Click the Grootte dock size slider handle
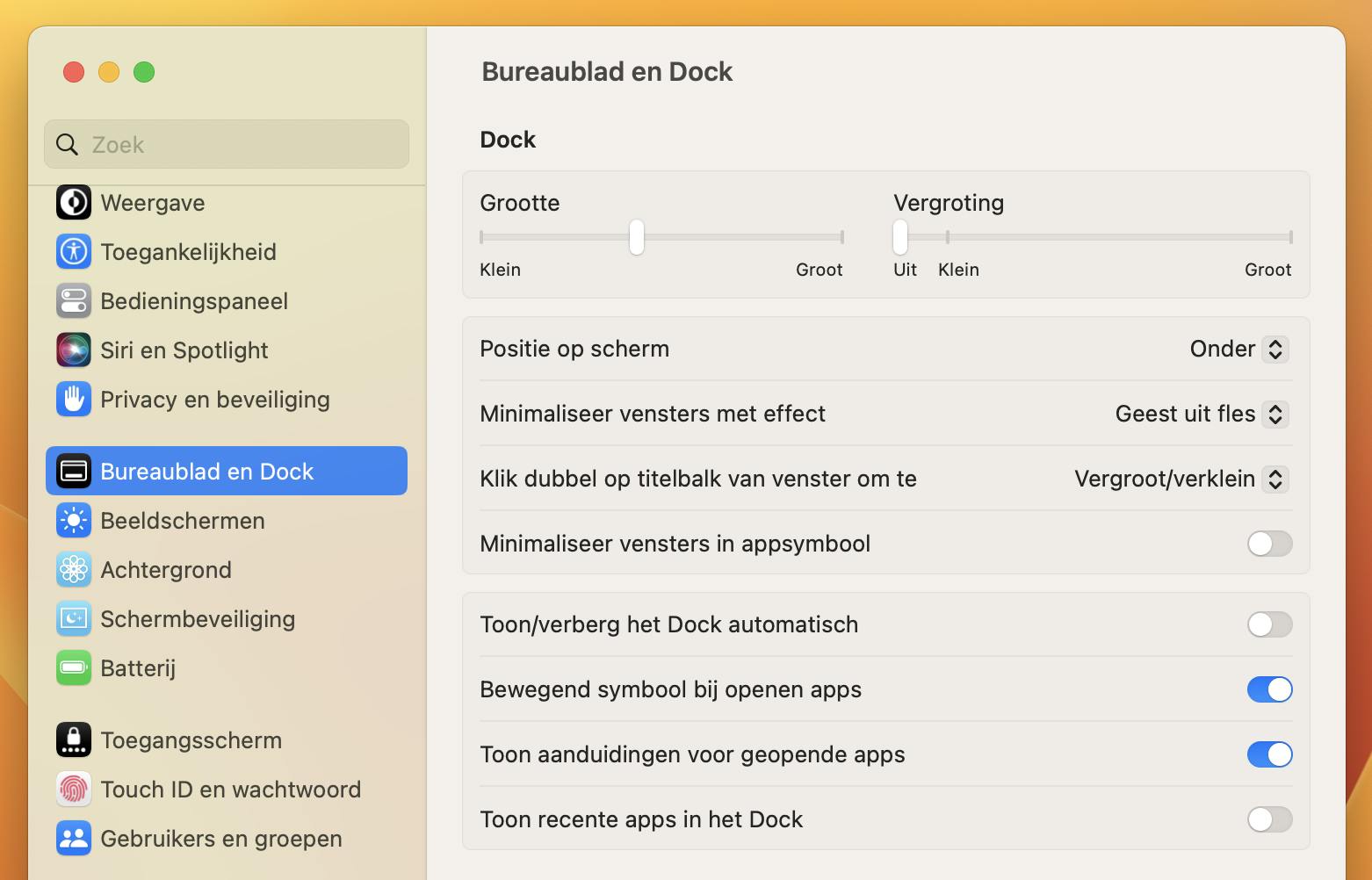The width and height of the screenshot is (1372, 880). [x=637, y=237]
